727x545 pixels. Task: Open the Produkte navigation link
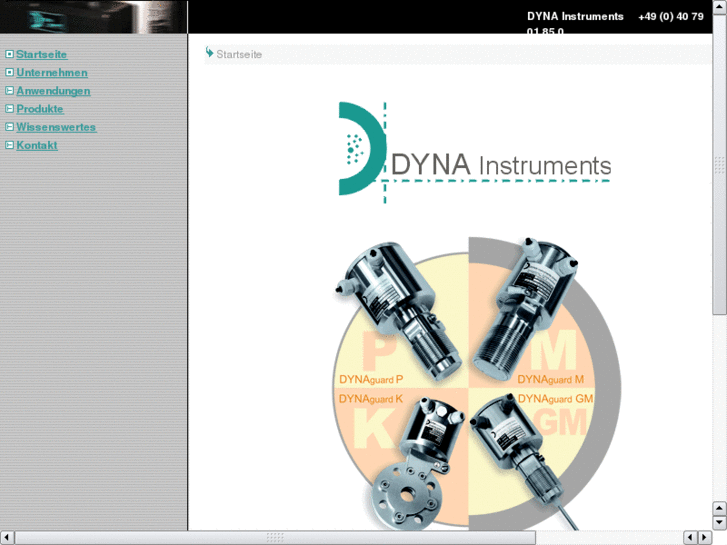click(40, 109)
